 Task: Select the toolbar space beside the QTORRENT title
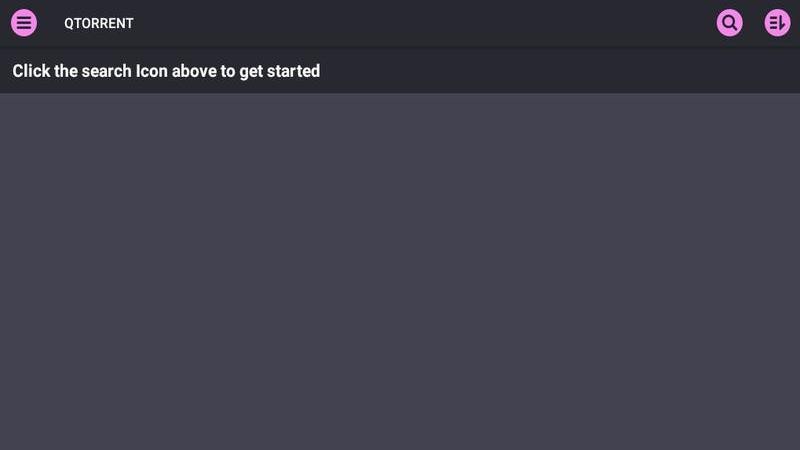423,23
